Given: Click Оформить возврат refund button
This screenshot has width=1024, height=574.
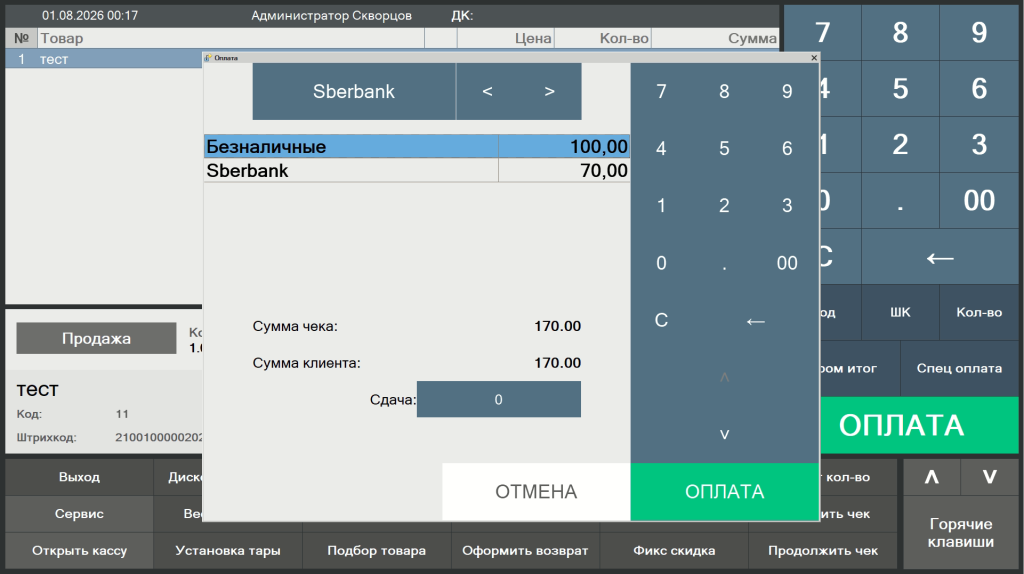Looking at the screenshot, I should 525,550.
